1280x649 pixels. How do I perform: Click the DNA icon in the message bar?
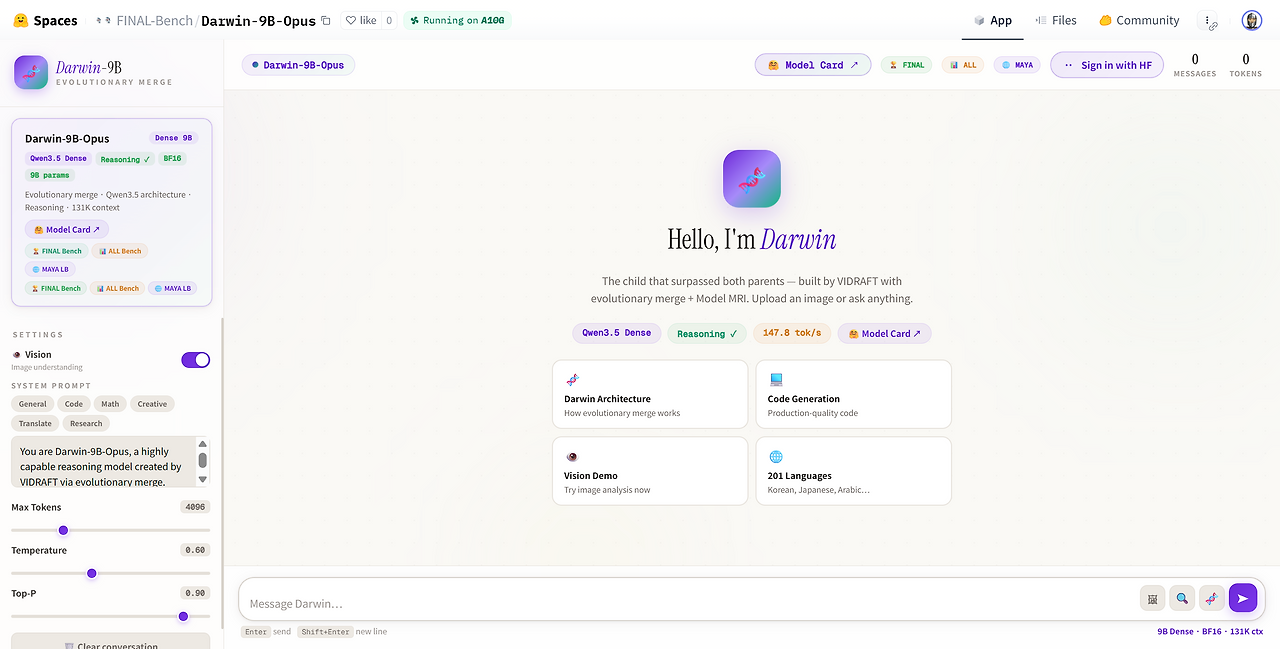[1211, 598]
